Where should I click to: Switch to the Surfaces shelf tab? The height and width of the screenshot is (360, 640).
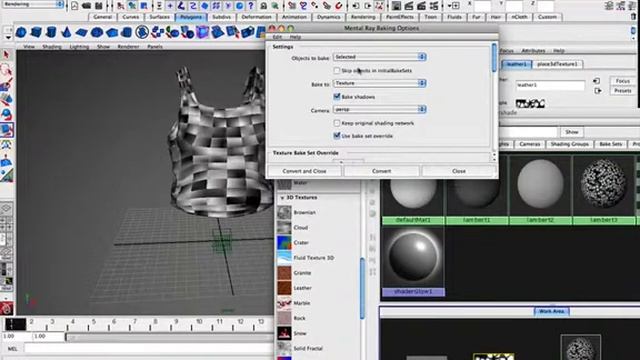coord(159,17)
